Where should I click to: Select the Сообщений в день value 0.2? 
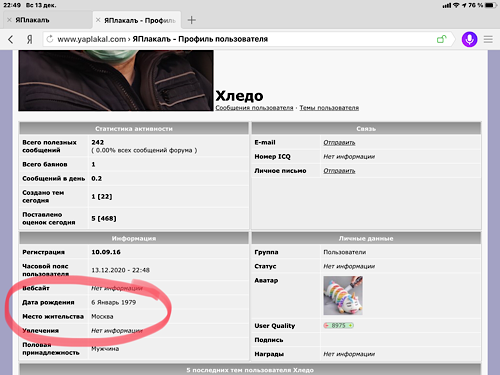pos(97,179)
